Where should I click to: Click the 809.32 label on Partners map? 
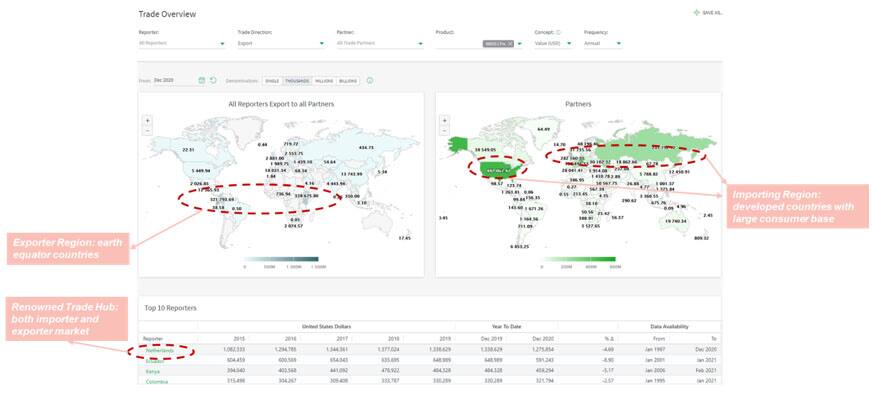[702, 238]
